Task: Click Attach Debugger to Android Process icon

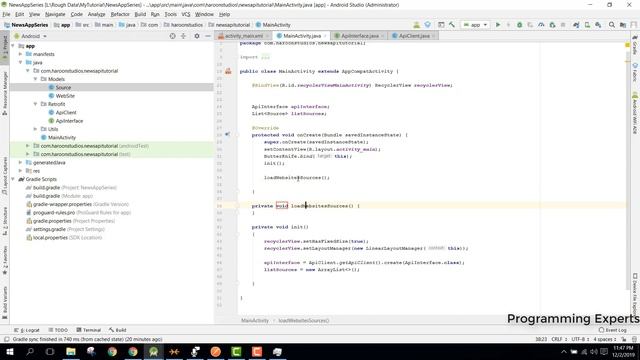Action: (552, 25)
